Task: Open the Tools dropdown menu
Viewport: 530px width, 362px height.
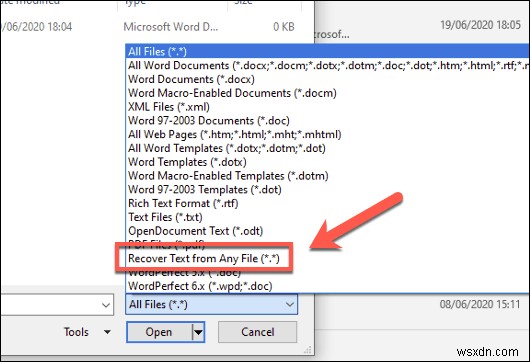Action: pyautogui.click(x=87, y=332)
